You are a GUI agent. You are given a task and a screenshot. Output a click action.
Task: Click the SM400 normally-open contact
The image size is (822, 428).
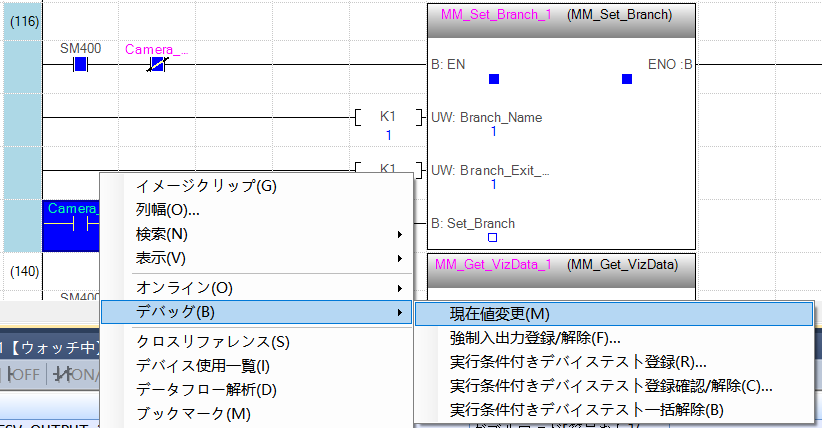pyautogui.click(x=81, y=66)
